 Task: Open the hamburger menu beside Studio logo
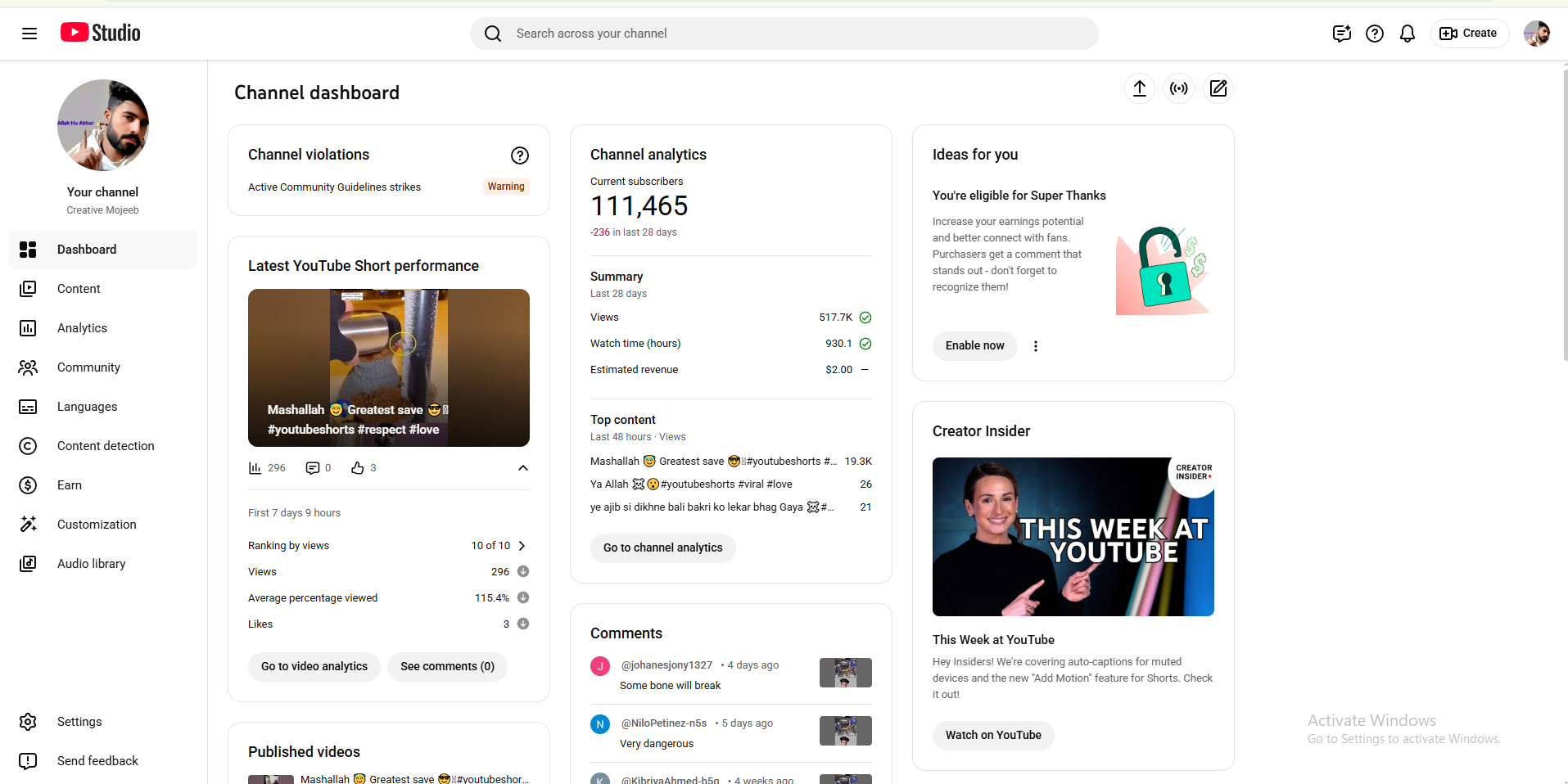(x=29, y=34)
